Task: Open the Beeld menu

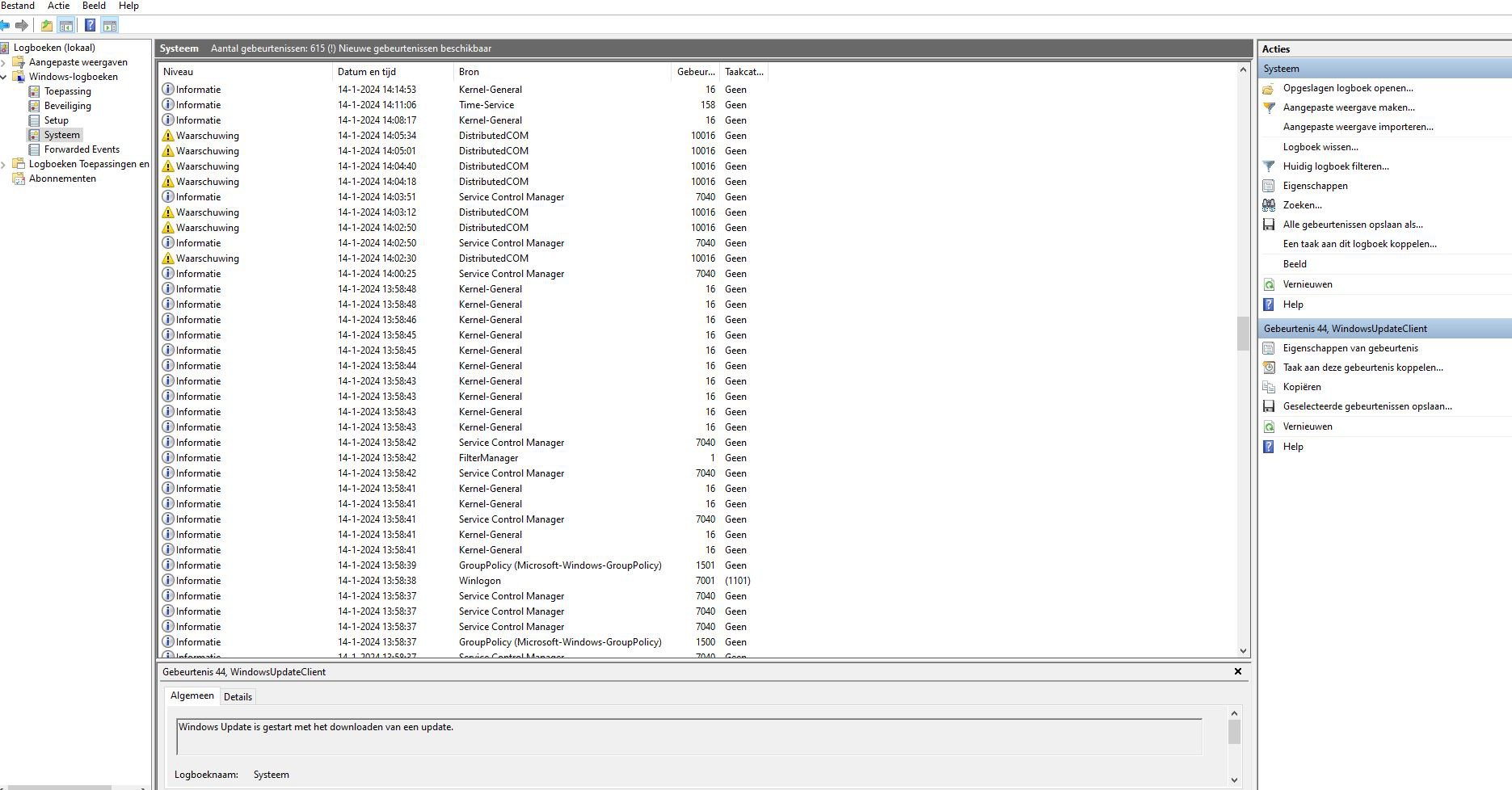Action: tap(94, 6)
